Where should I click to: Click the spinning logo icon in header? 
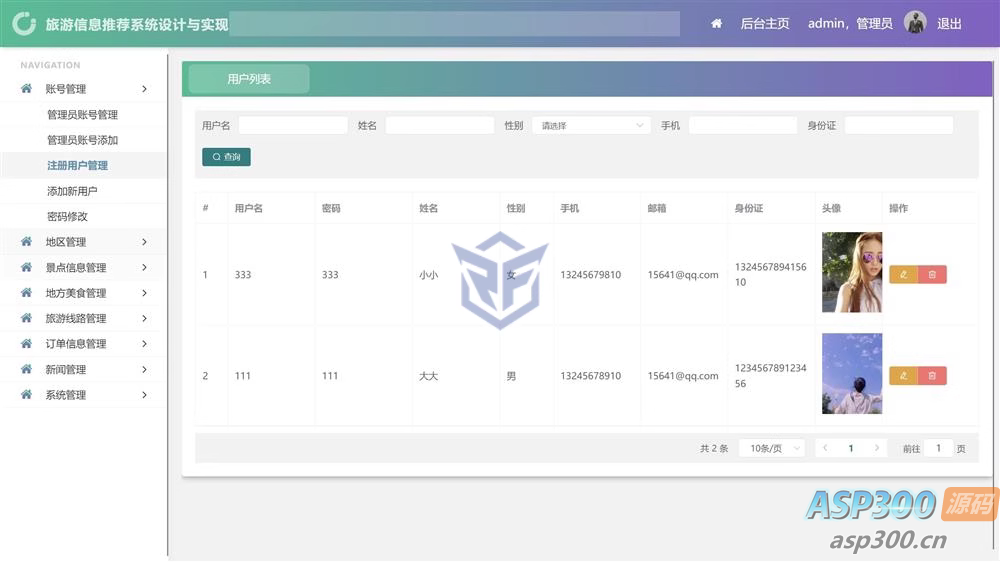24,24
